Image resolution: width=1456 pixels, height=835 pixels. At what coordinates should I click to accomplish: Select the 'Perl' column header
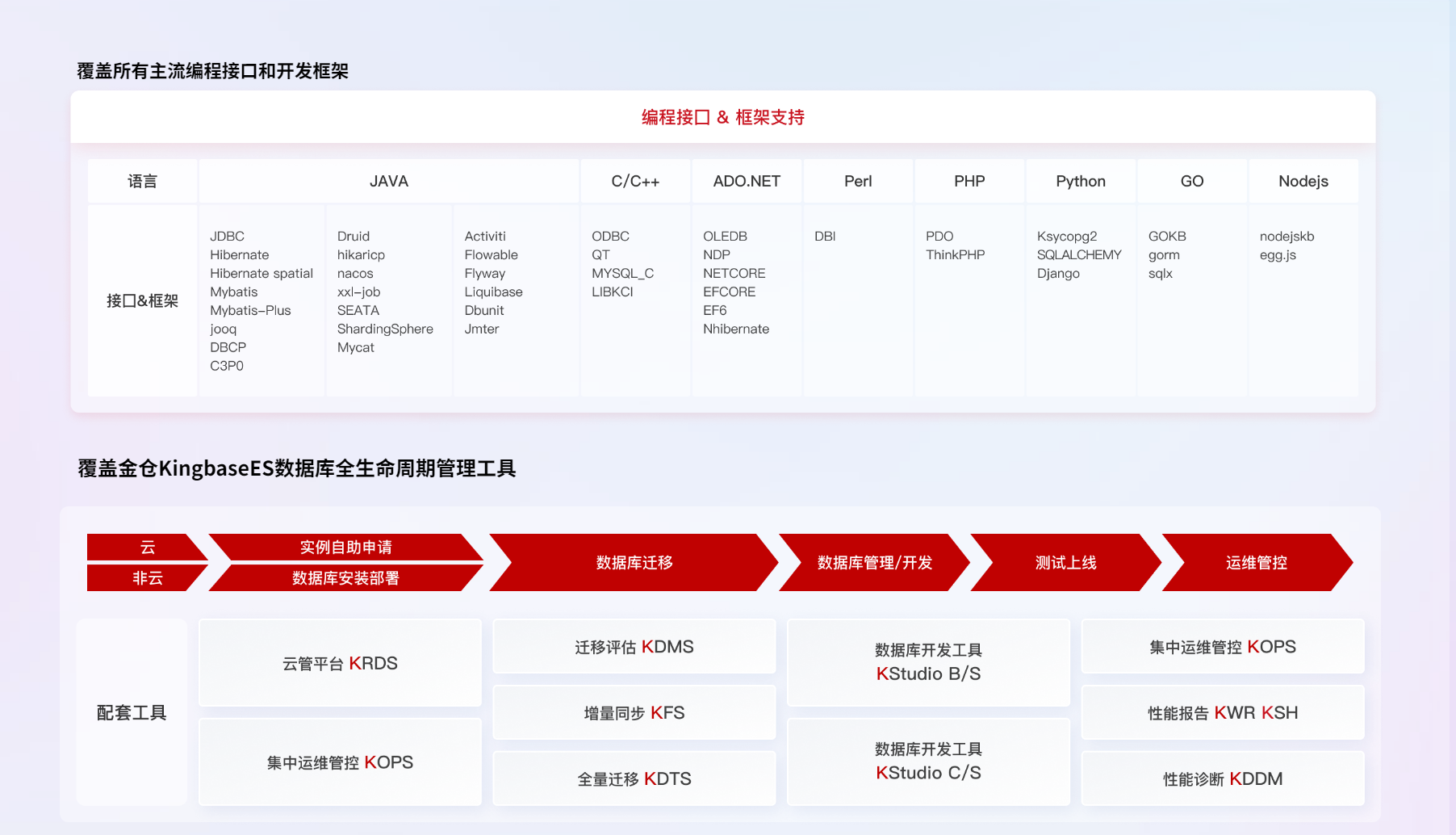[x=858, y=181]
